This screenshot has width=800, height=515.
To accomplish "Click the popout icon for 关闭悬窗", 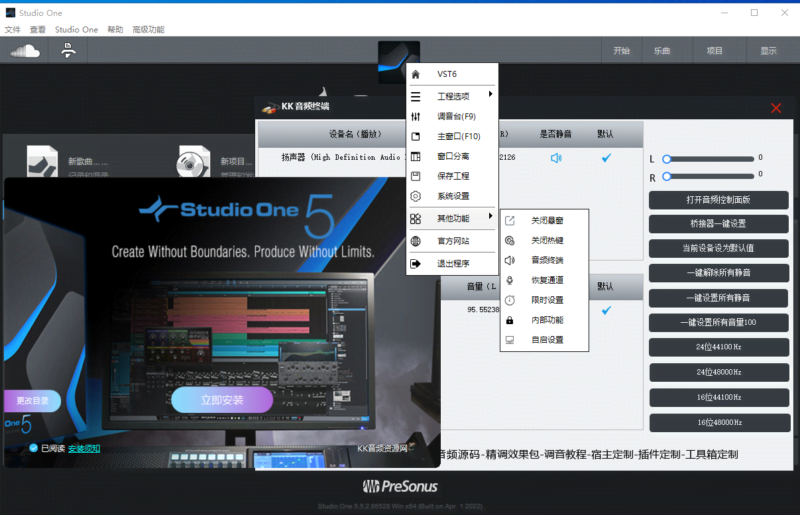I will tap(510, 220).
